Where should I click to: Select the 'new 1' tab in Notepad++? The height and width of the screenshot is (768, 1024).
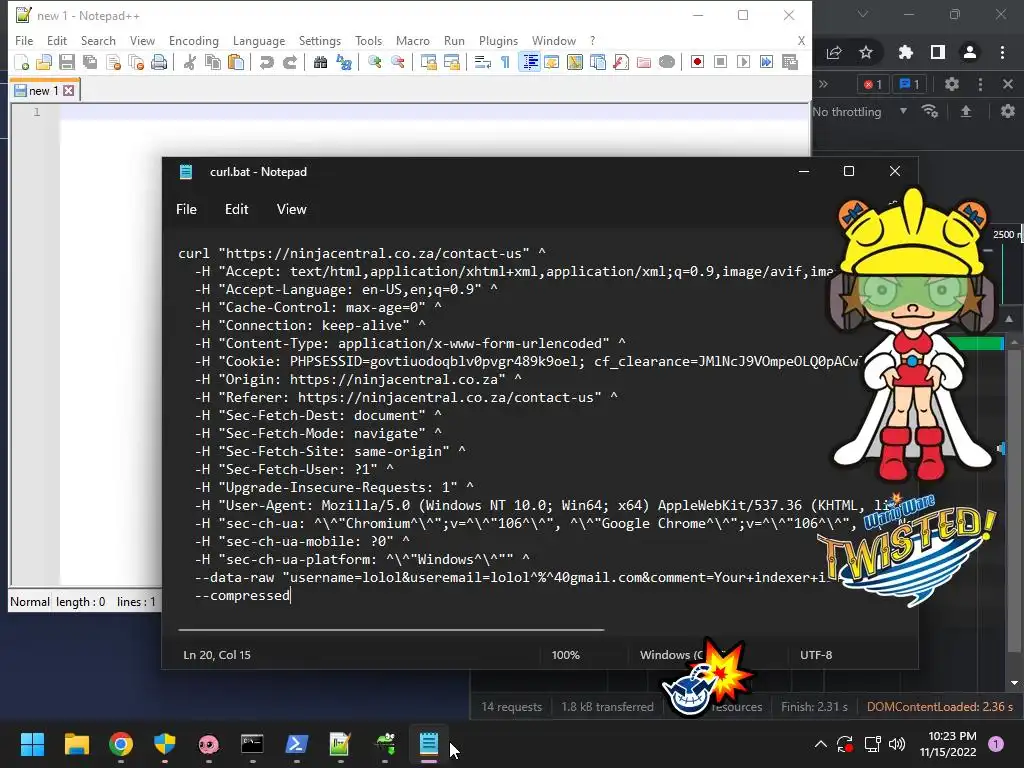click(x=44, y=91)
